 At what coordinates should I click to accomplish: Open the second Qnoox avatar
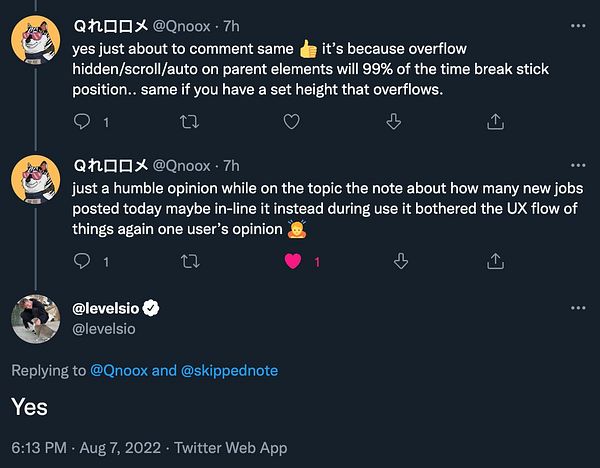pos(38,185)
